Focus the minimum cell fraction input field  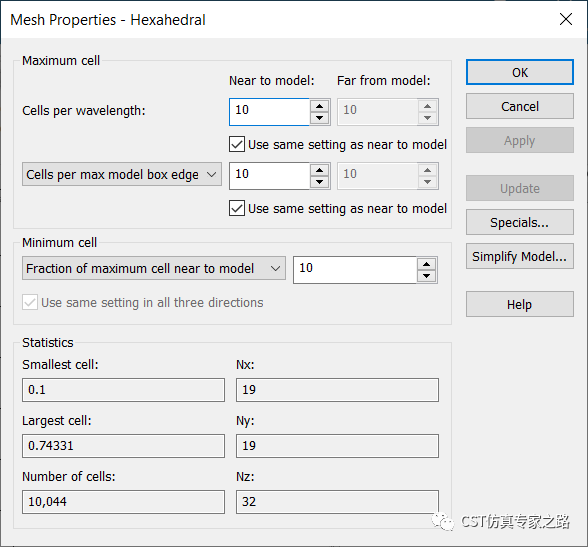[355, 270]
